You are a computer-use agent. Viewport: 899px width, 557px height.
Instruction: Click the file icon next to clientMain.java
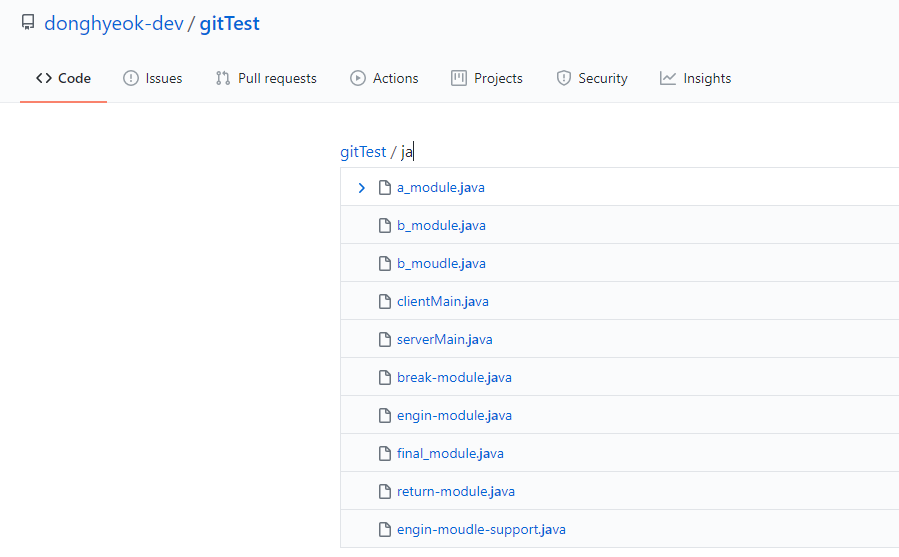tap(385, 301)
